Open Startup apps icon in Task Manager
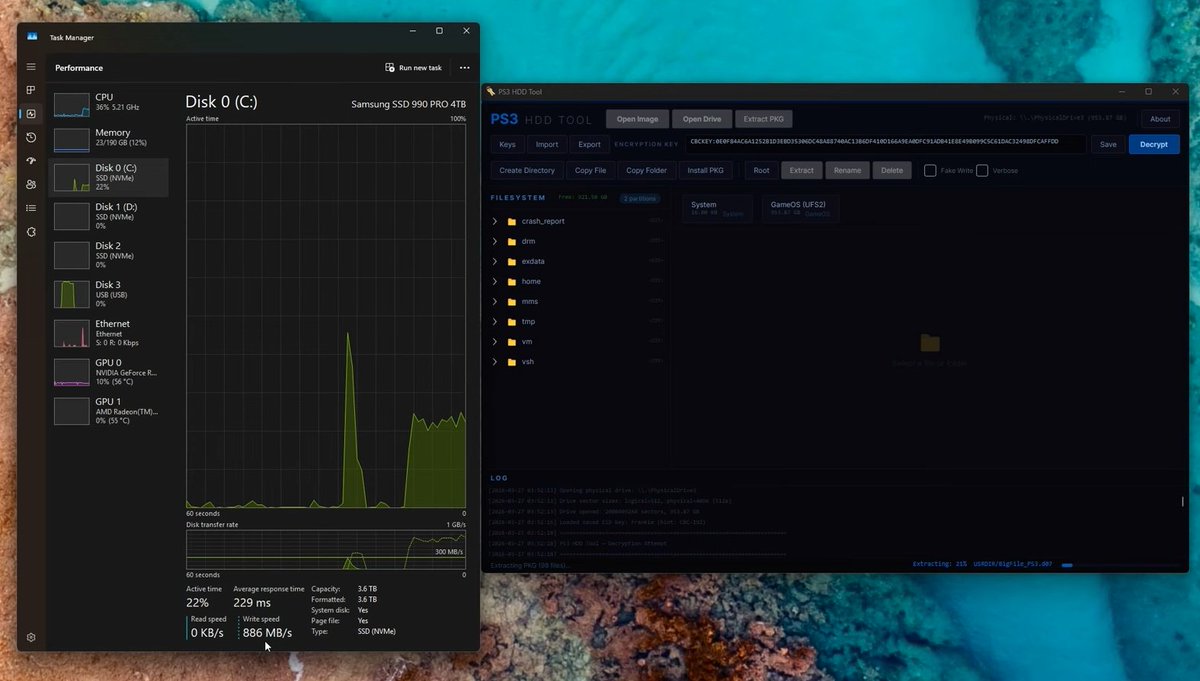Image resolution: width=1200 pixels, height=681 pixels. coord(31,161)
